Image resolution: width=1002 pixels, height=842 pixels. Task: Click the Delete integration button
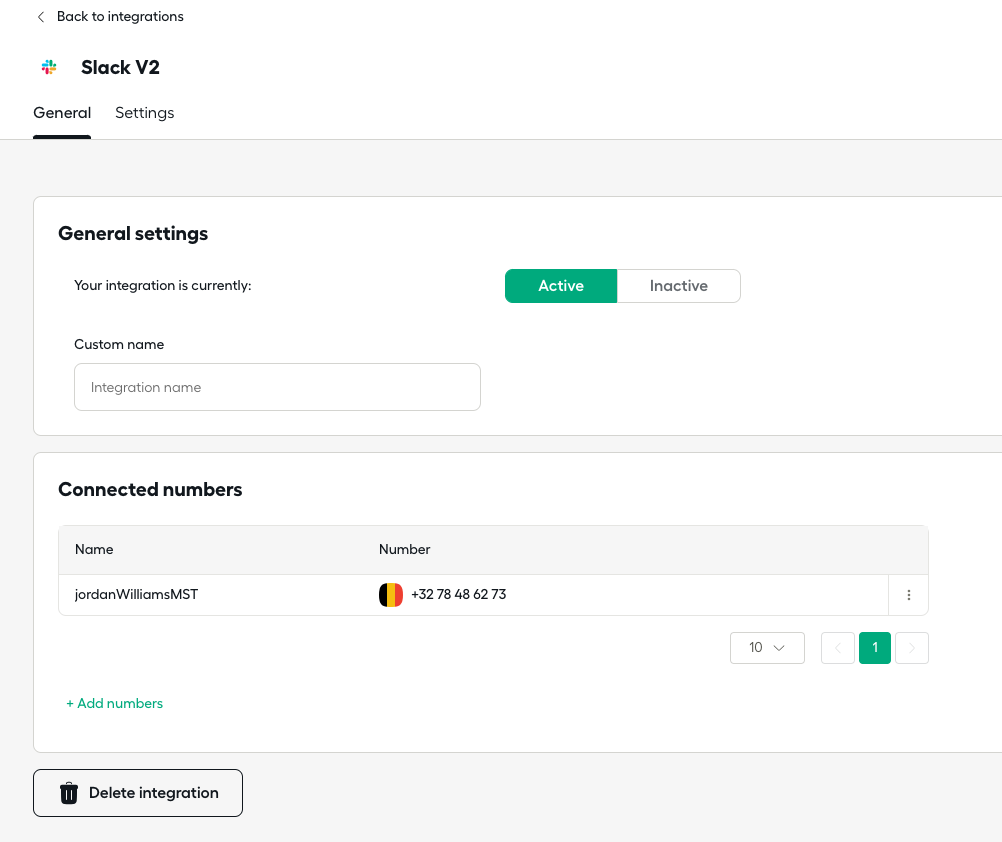(x=138, y=793)
